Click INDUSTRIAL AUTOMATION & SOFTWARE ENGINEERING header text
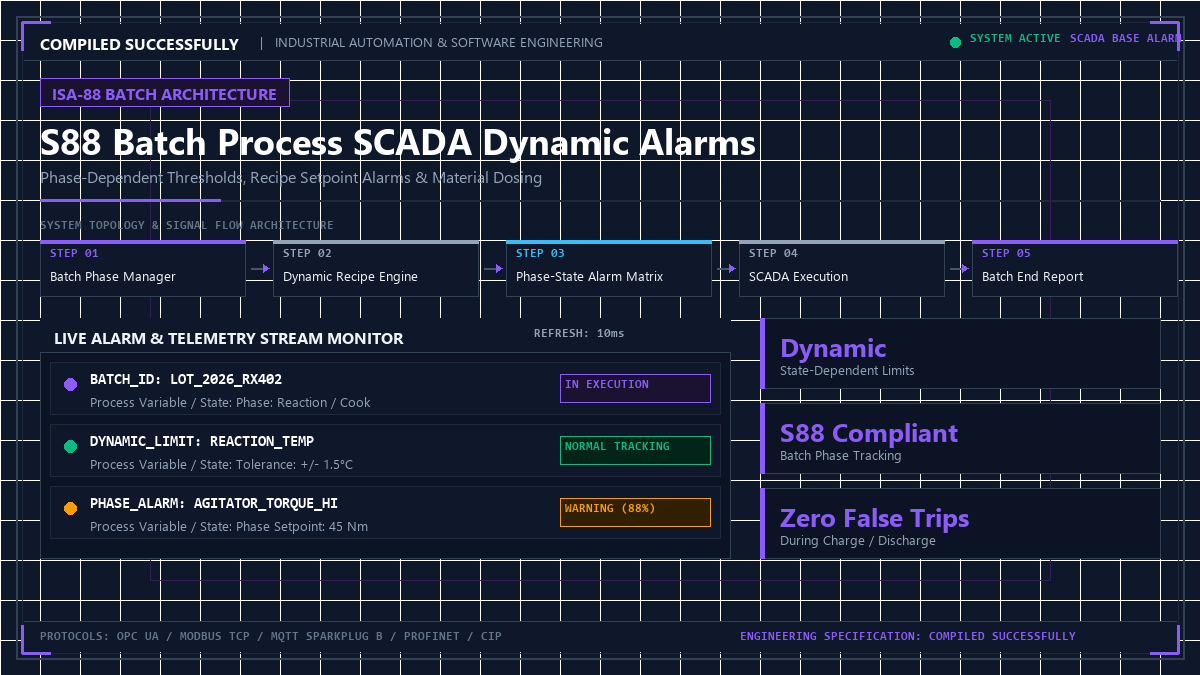This screenshot has height=675, width=1200. [439, 43]
